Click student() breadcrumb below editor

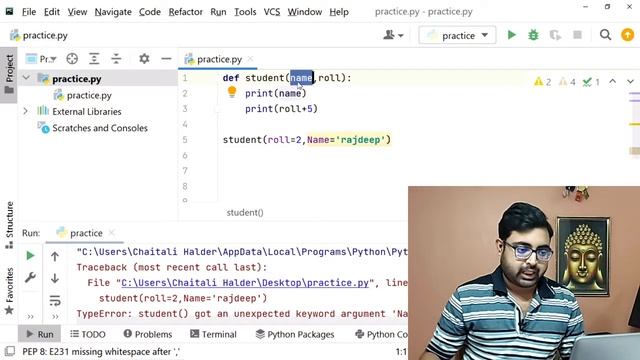point(245,212)
